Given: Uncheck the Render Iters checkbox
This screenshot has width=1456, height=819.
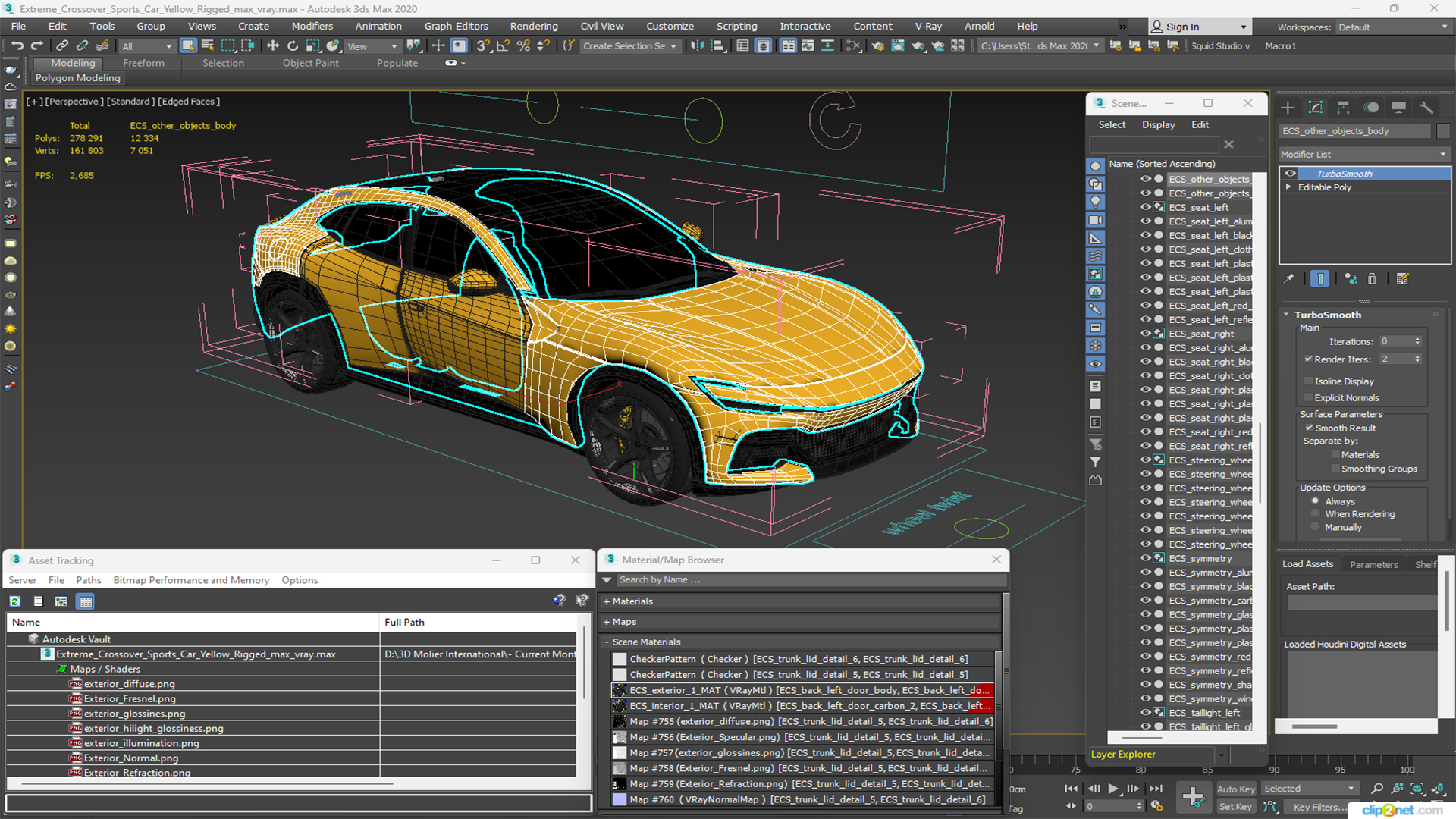Looking at the screenshot, I should [x=1308, y=359].
